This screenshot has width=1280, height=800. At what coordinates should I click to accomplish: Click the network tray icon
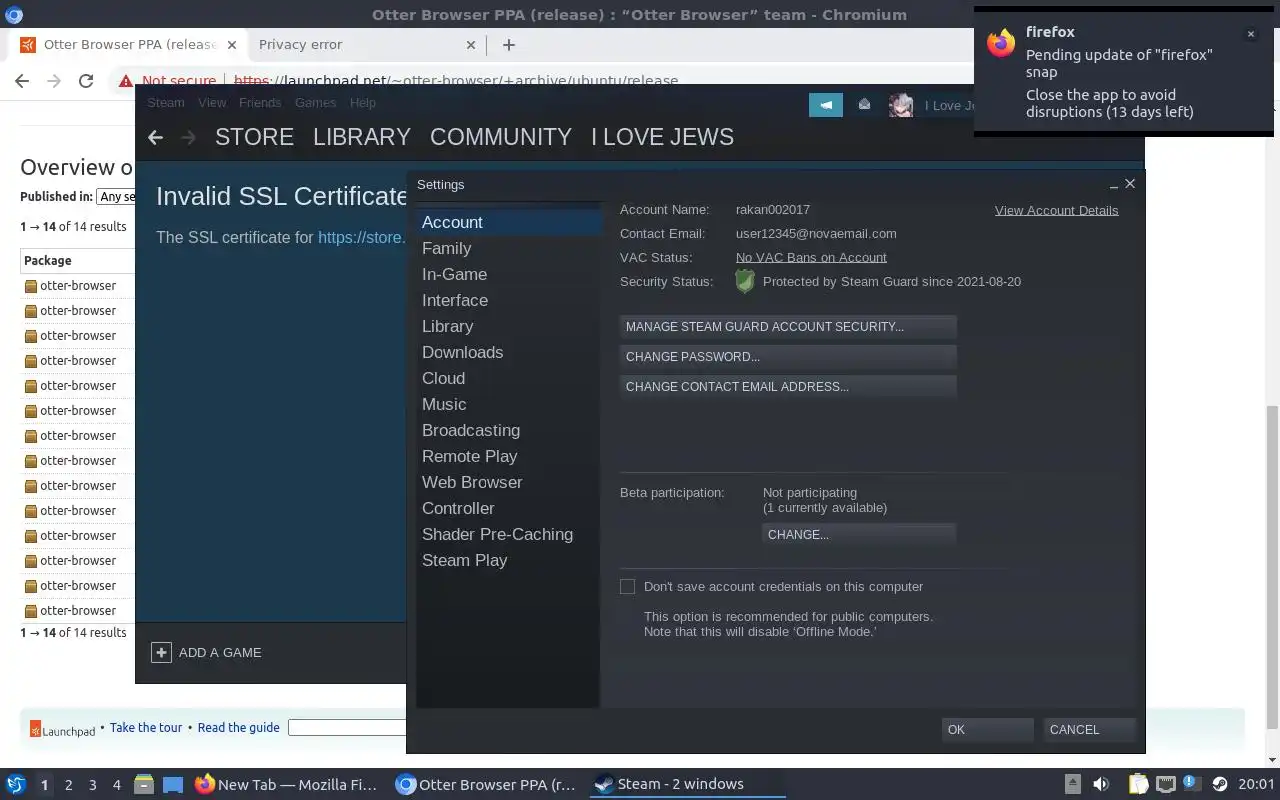[x=1165, y=784]
